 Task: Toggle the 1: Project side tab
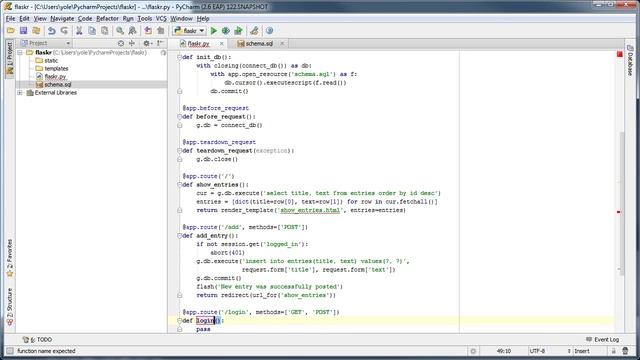coord(10,58)
